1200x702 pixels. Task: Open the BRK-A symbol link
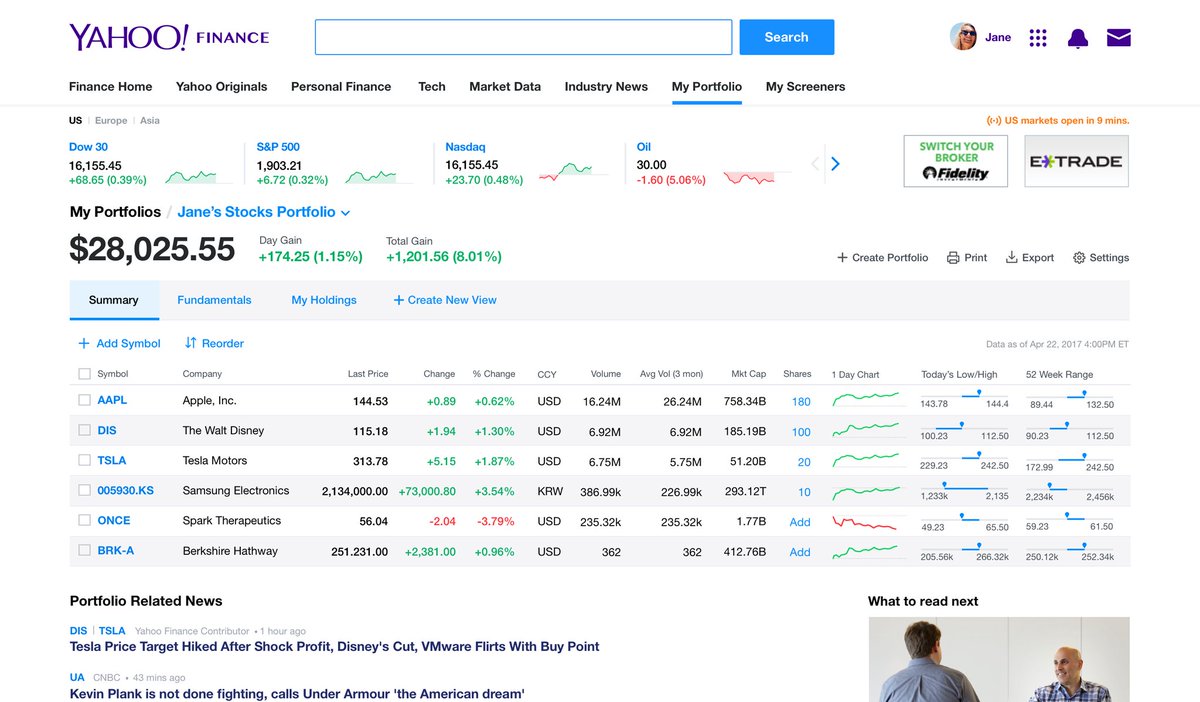point(116,551)
